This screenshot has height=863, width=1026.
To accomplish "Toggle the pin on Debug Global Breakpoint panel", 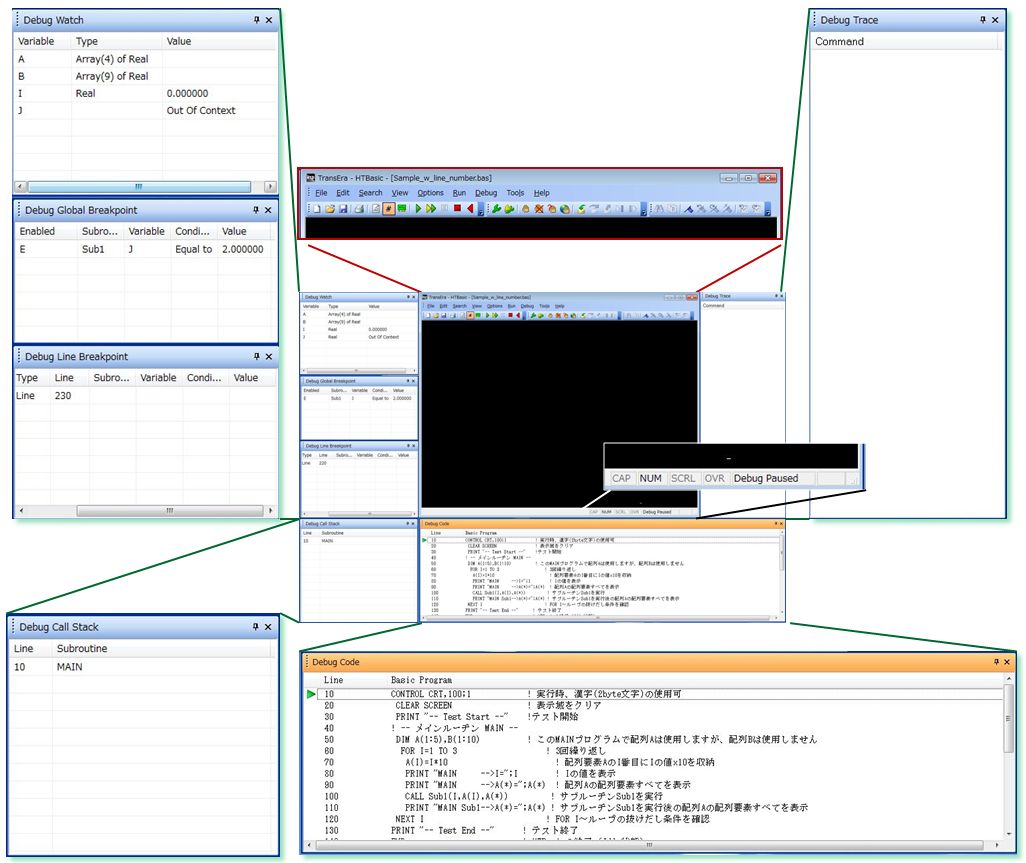I will 256,210.
